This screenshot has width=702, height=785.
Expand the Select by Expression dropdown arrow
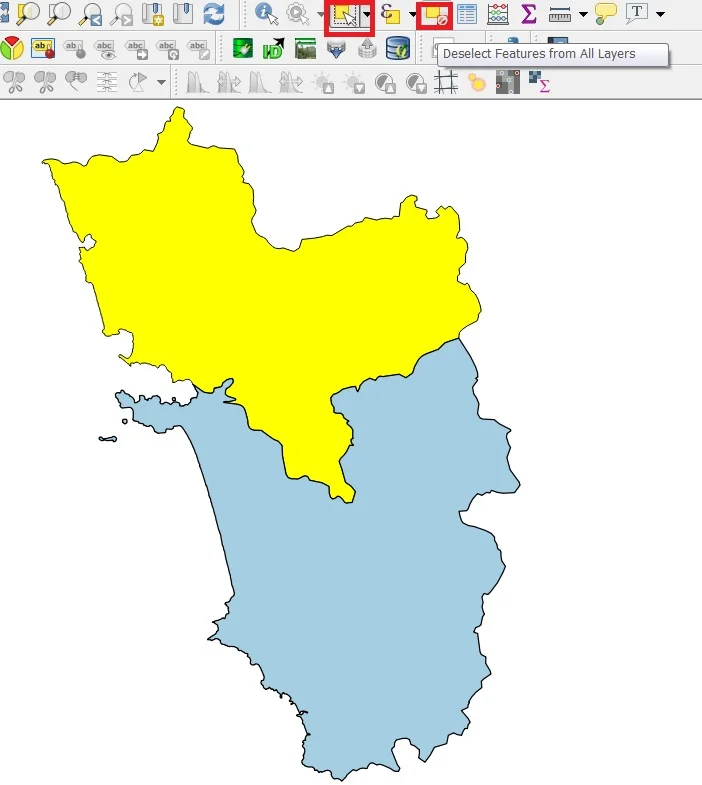pos(413,15)
